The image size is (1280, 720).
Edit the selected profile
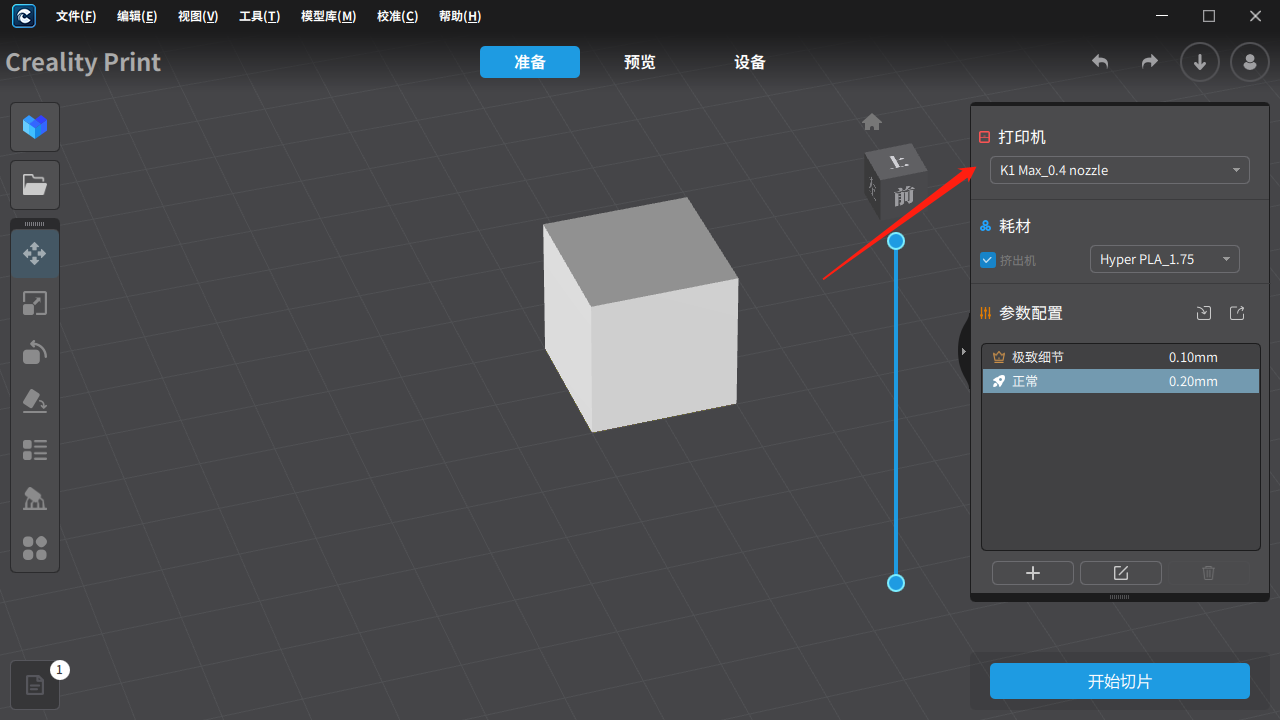click(1121, 573)
